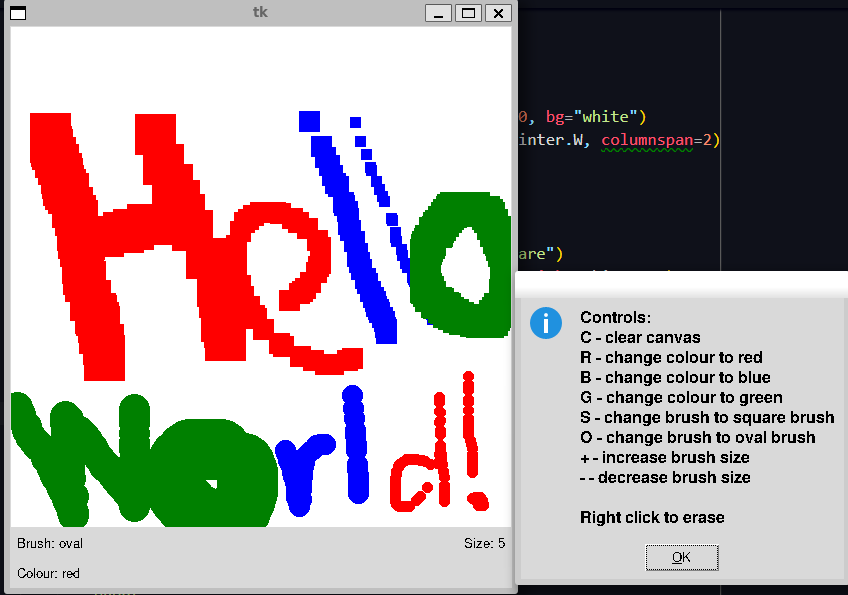The height and width of the screenshot is (595, 848).
Task: Close the tk window
Action: tap(498, 13)
